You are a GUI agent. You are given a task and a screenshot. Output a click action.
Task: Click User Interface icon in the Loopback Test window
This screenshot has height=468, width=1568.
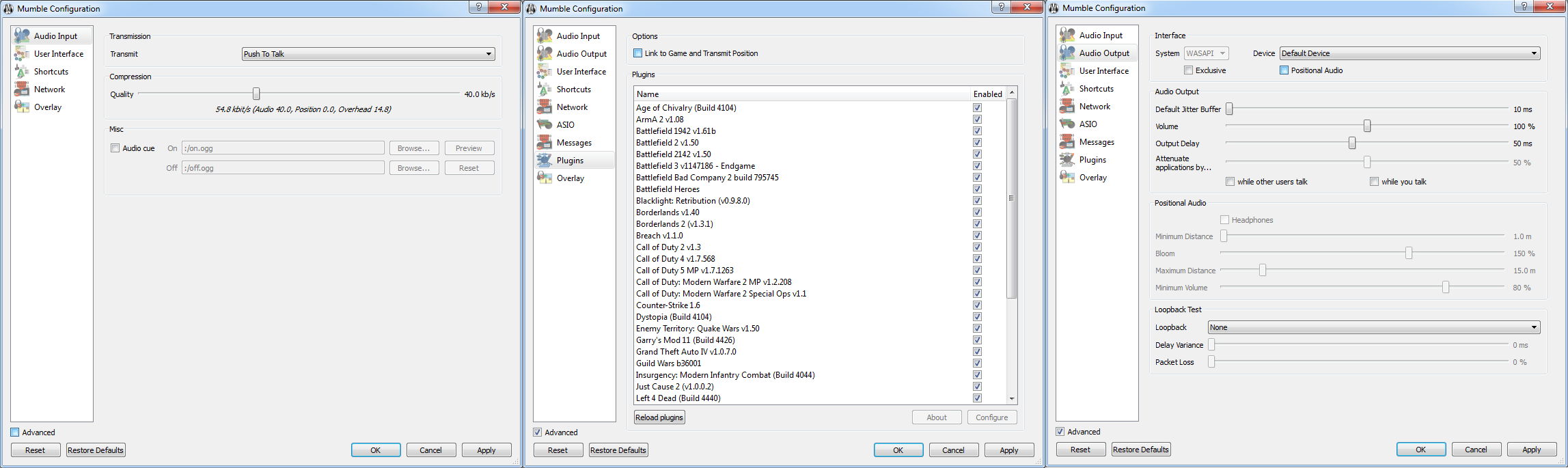pyautogui.click(x=1067, y=71)
